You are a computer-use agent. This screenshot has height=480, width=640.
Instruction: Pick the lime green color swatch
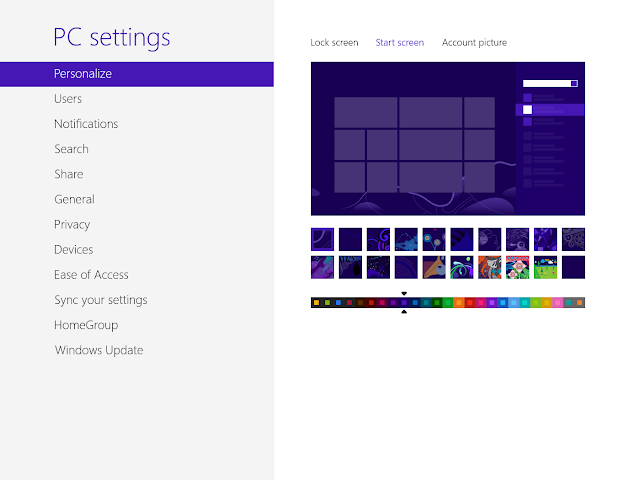[x=536, y=302]
